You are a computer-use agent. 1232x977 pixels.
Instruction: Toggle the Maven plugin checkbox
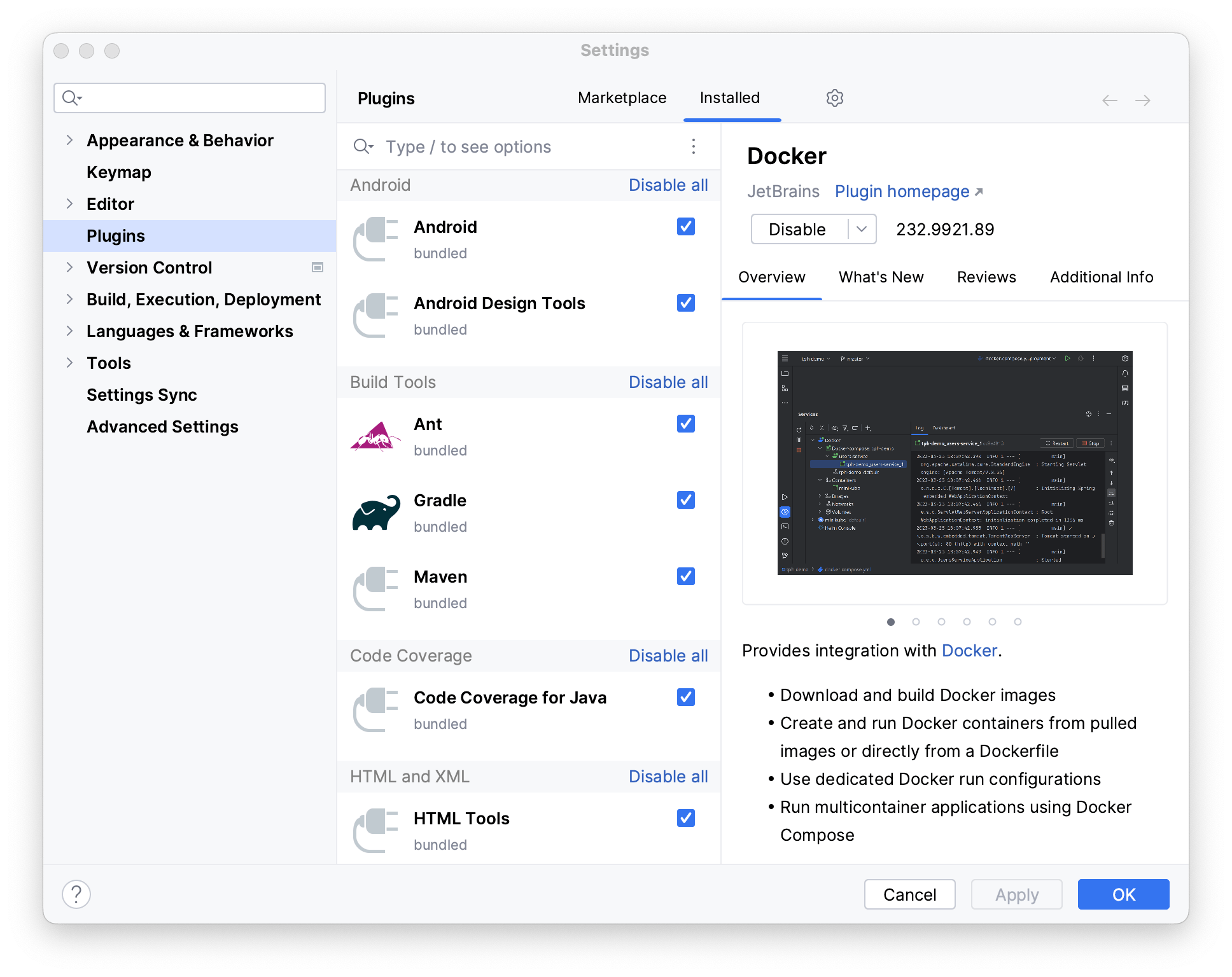(x=685, y=577)
